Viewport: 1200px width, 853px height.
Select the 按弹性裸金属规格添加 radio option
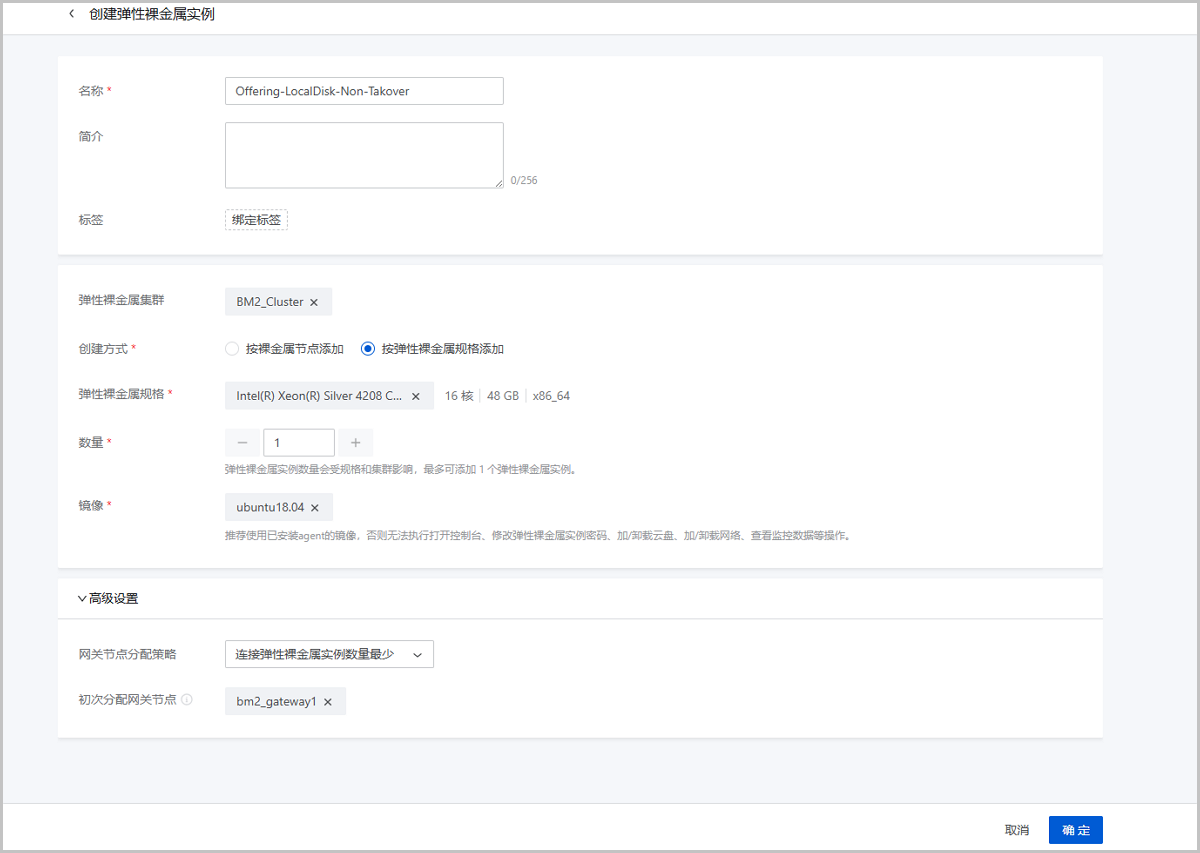[x=368, y=349]
